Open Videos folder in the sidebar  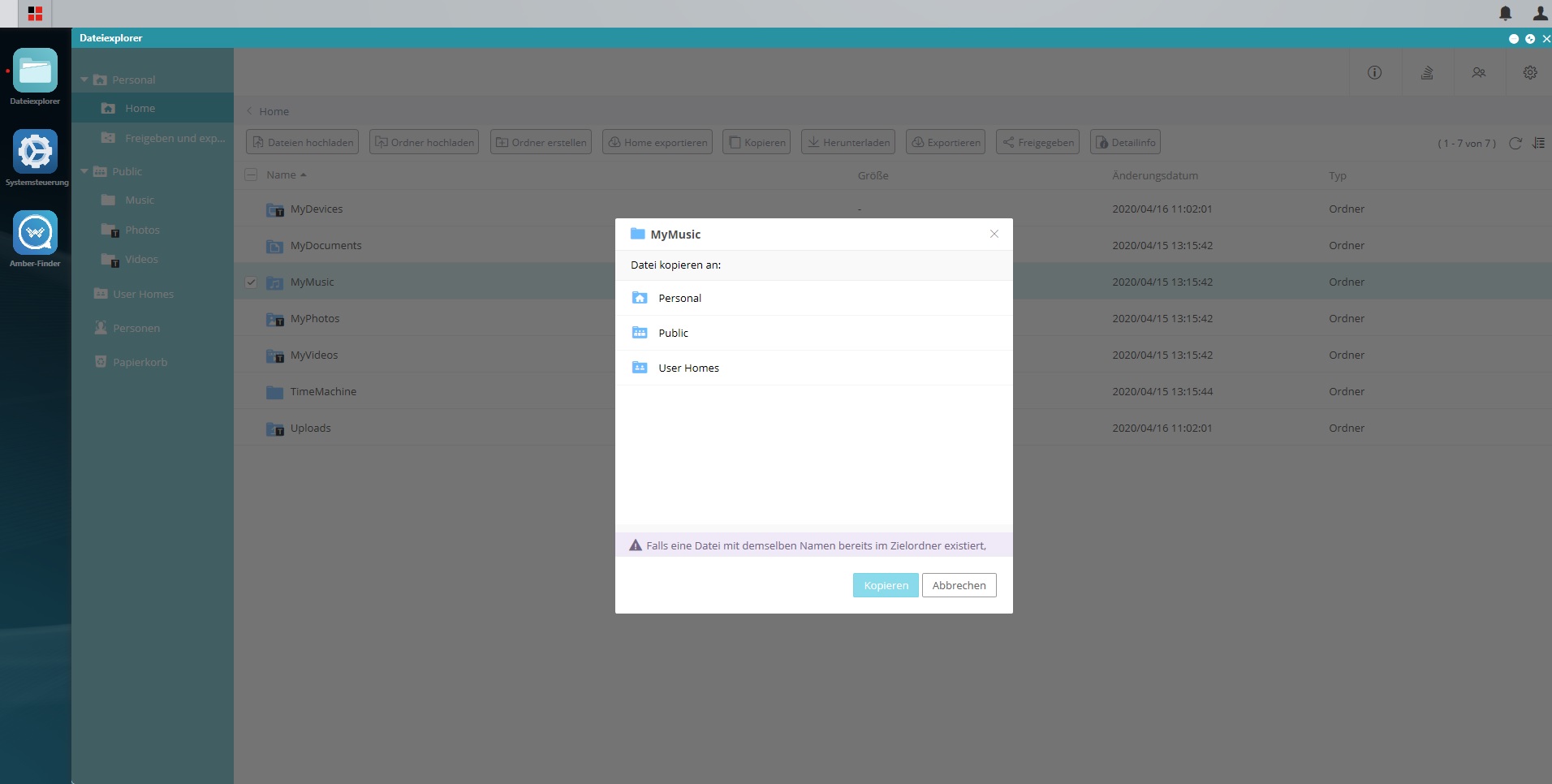pyautogui.click(x=153, y=259)
